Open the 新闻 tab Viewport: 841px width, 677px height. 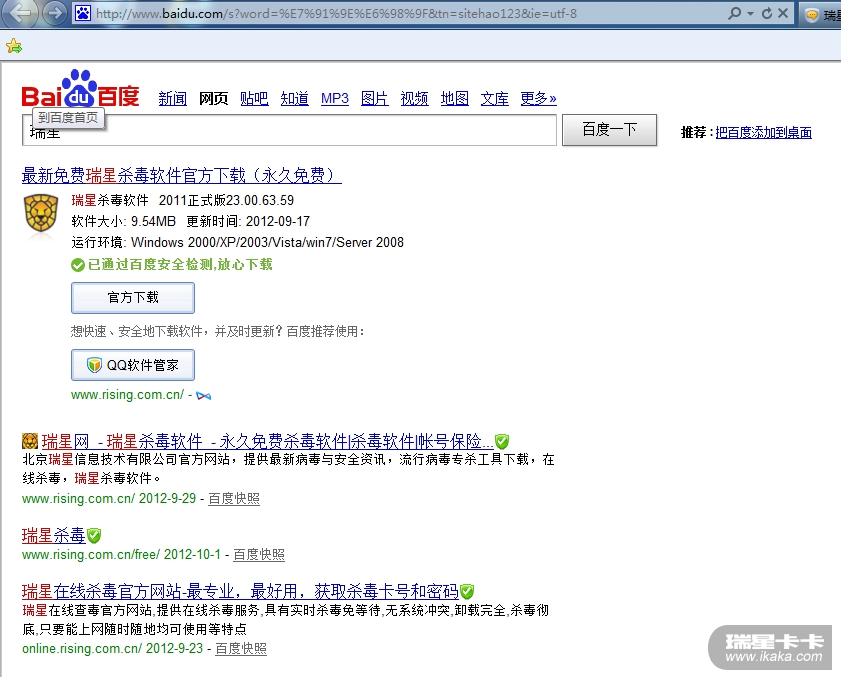[x=173, y=99]
